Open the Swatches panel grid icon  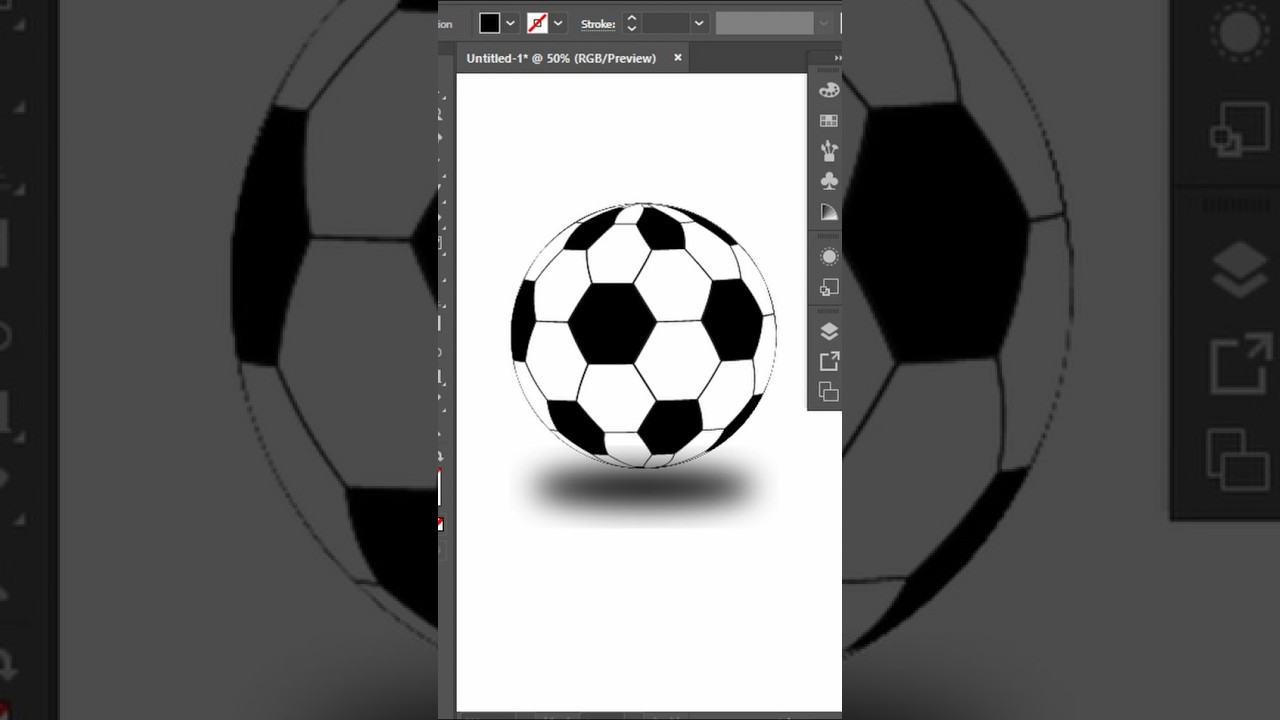829,121
